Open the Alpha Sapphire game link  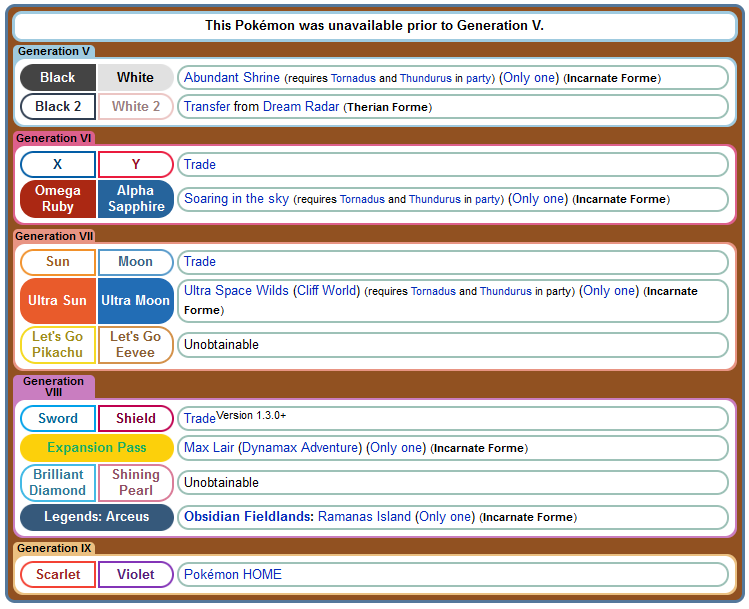coord(135,199)
